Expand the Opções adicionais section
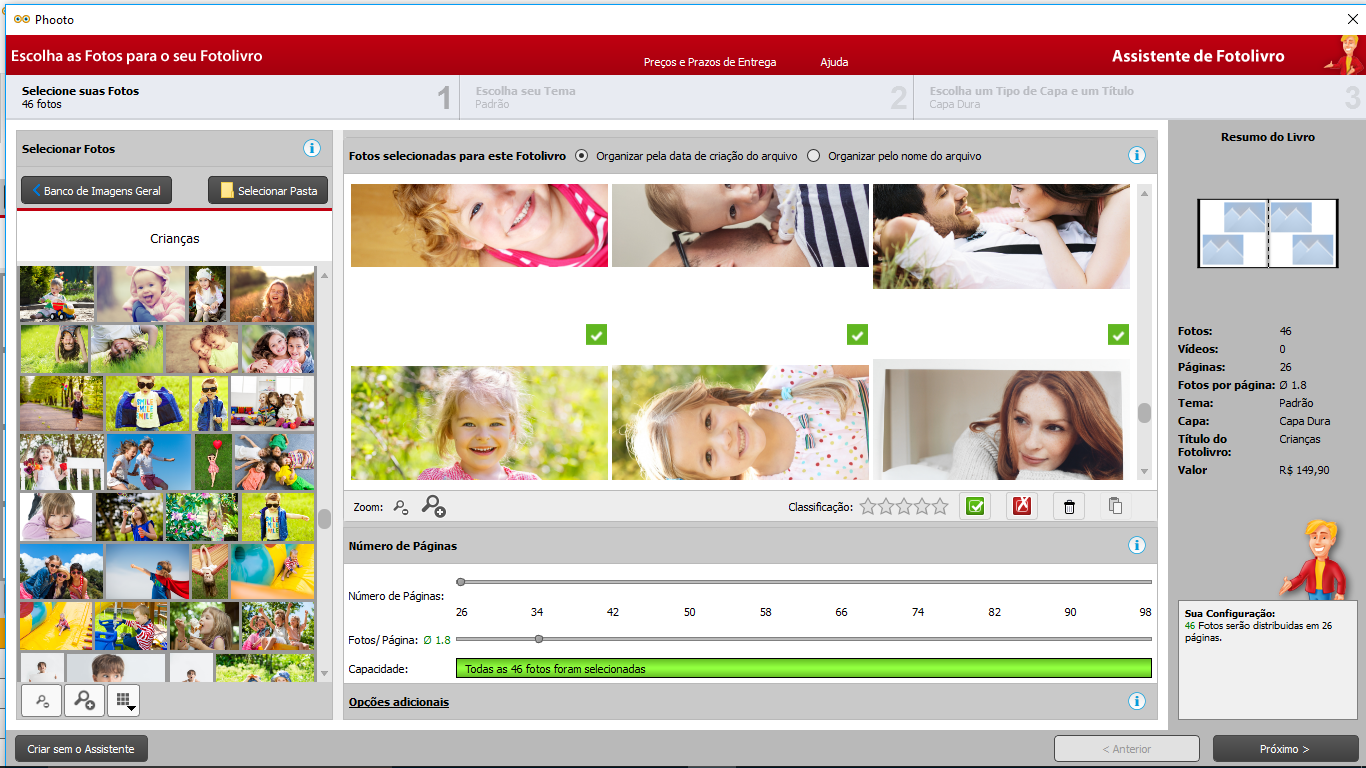The image size is (1366, 768). (x=399, y=702)
